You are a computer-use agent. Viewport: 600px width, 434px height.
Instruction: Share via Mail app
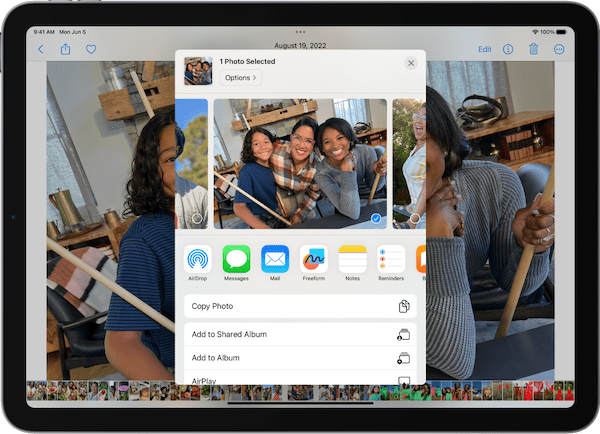click(x=275, y=263)
